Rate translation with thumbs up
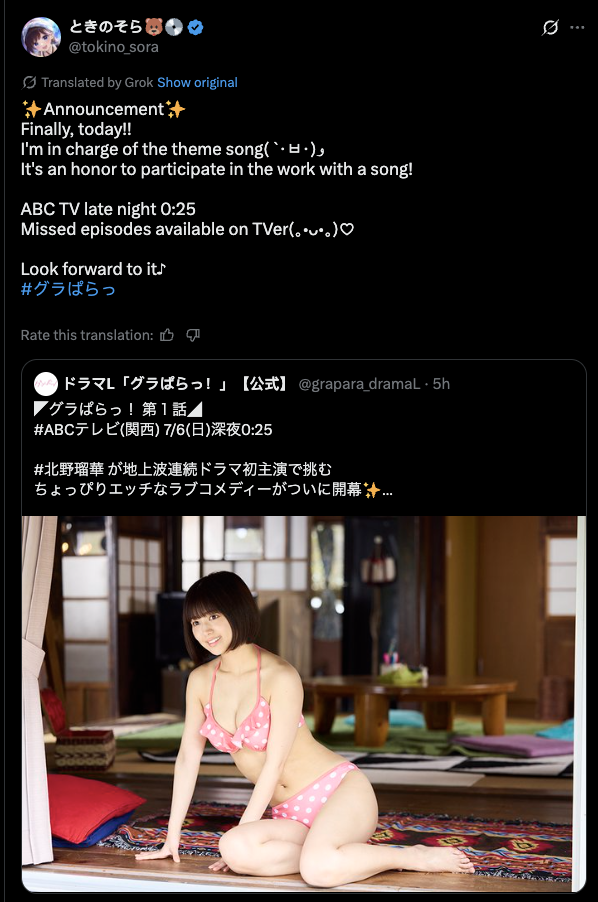Image resolution: width=598 pixels, height=902 pixels. (x=167, y=335)
